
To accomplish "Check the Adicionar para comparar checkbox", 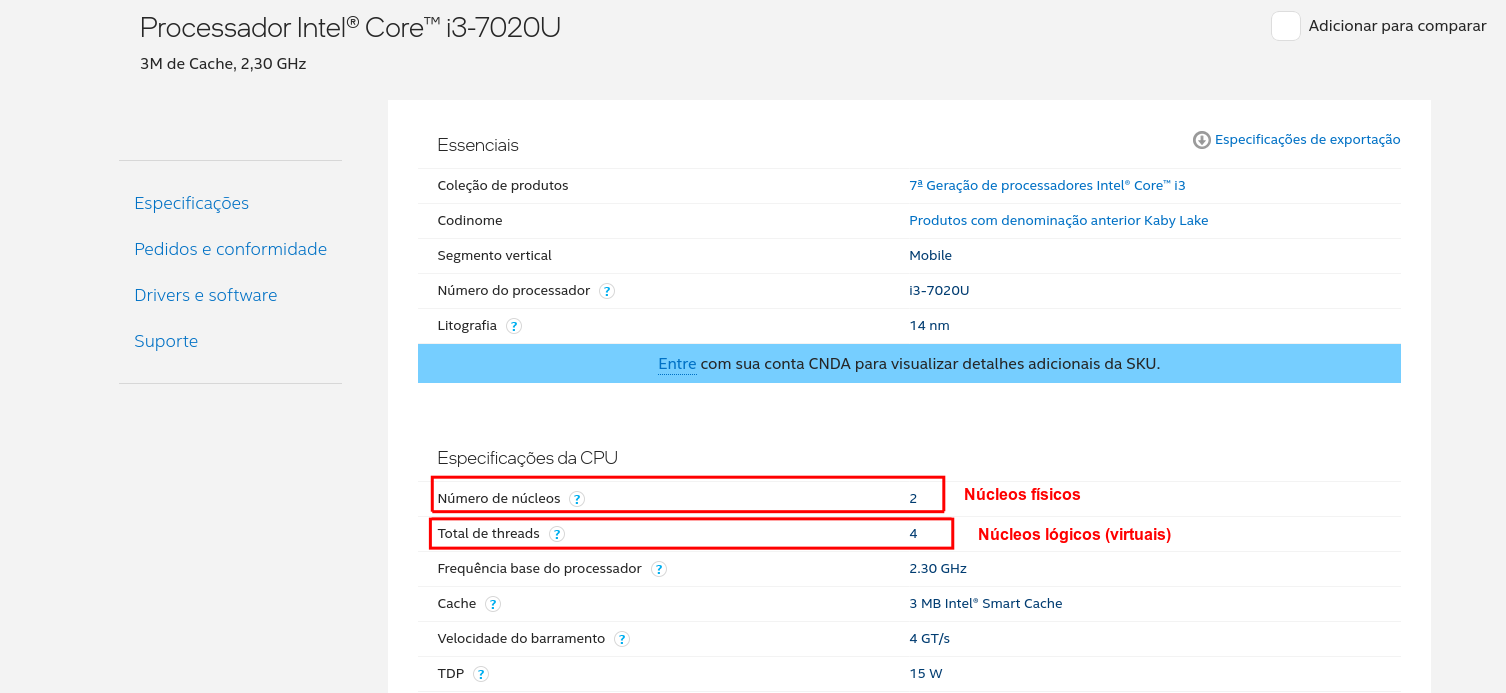I will pos(1286,26).
